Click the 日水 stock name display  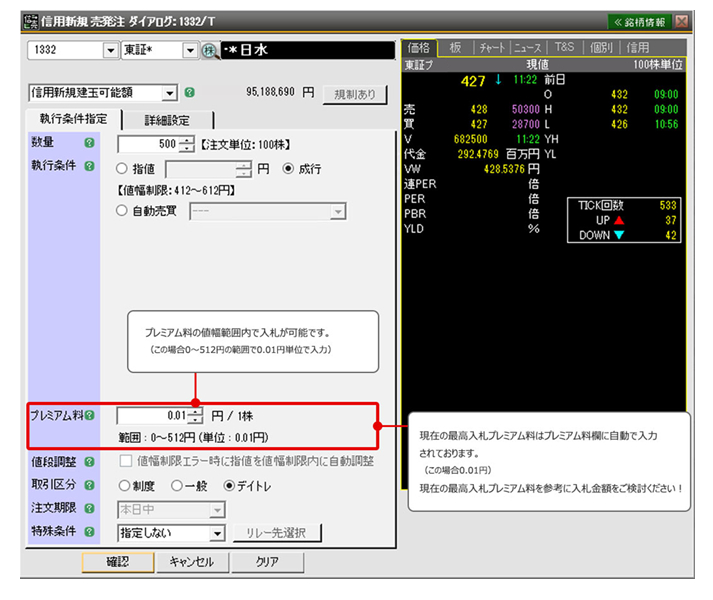click(x=308, y=50)
